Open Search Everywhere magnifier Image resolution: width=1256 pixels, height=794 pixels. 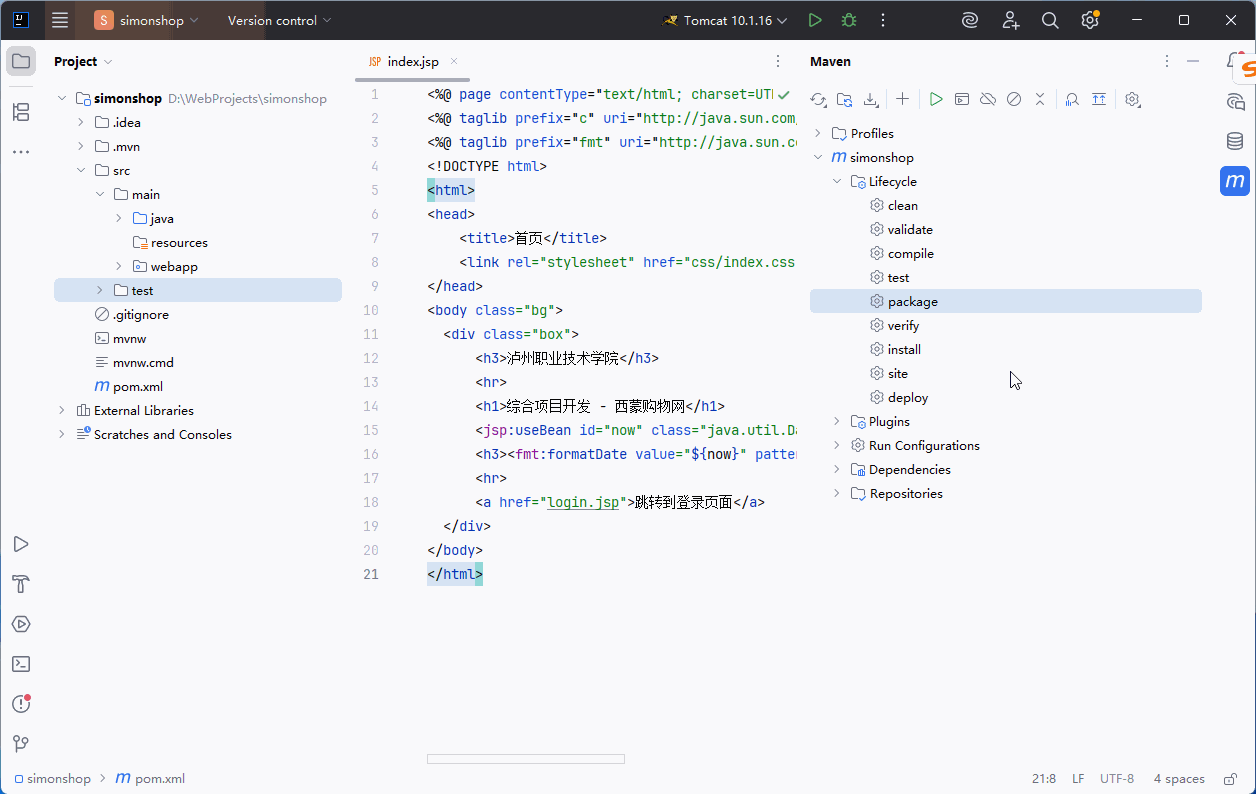coord(1050,20)
